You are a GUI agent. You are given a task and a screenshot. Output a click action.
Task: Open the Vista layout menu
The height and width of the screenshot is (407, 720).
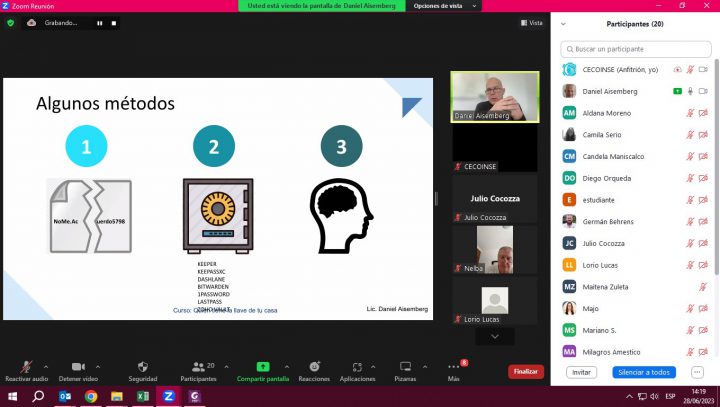click(532, 23)
